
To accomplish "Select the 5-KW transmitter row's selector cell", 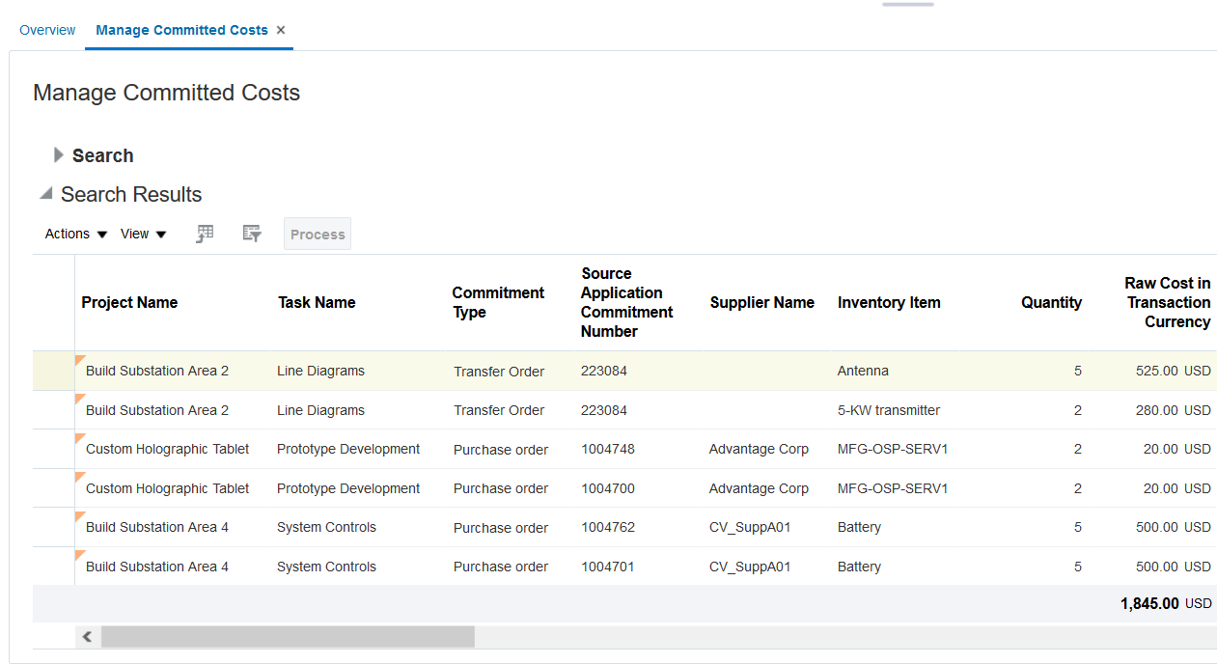I will click(x=53, y=410).
